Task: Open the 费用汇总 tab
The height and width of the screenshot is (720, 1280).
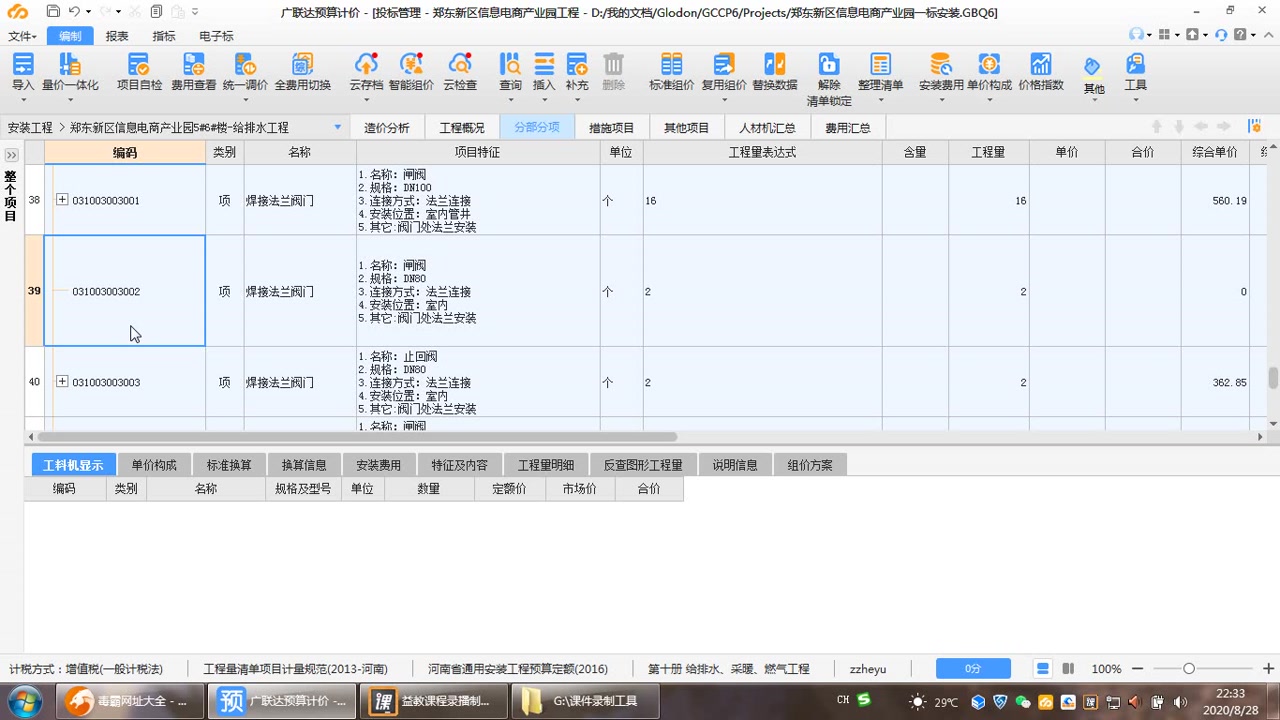Action: tap(847, 128)
